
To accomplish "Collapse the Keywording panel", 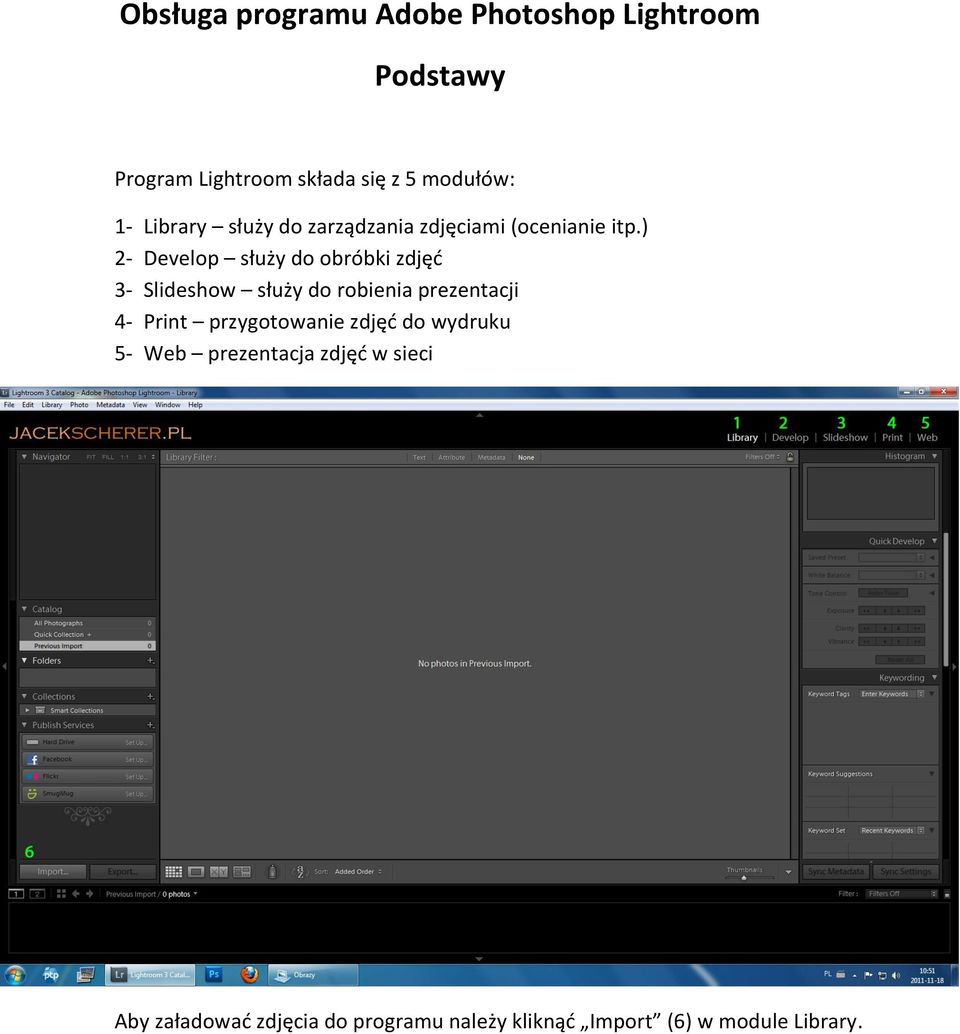I will [934, 677].
